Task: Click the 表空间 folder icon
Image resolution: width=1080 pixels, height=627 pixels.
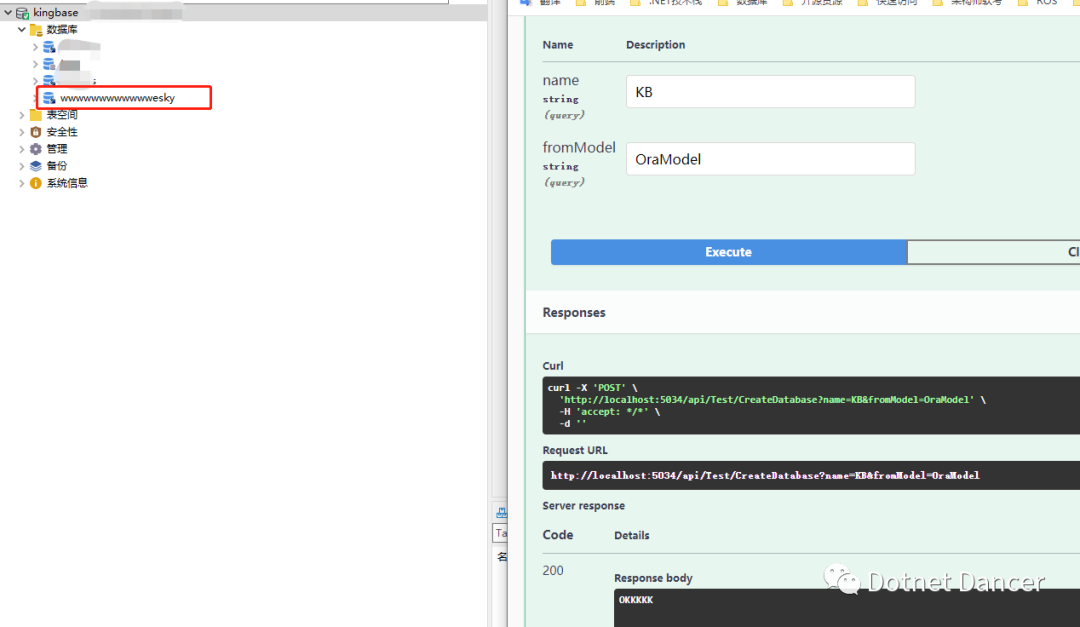Action: coord(36,115)
